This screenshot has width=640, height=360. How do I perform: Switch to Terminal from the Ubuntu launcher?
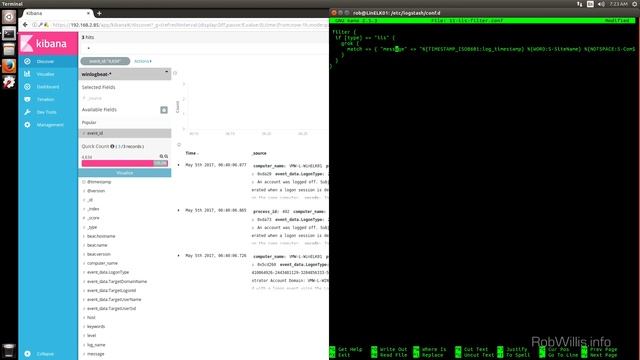click(9, 33)
